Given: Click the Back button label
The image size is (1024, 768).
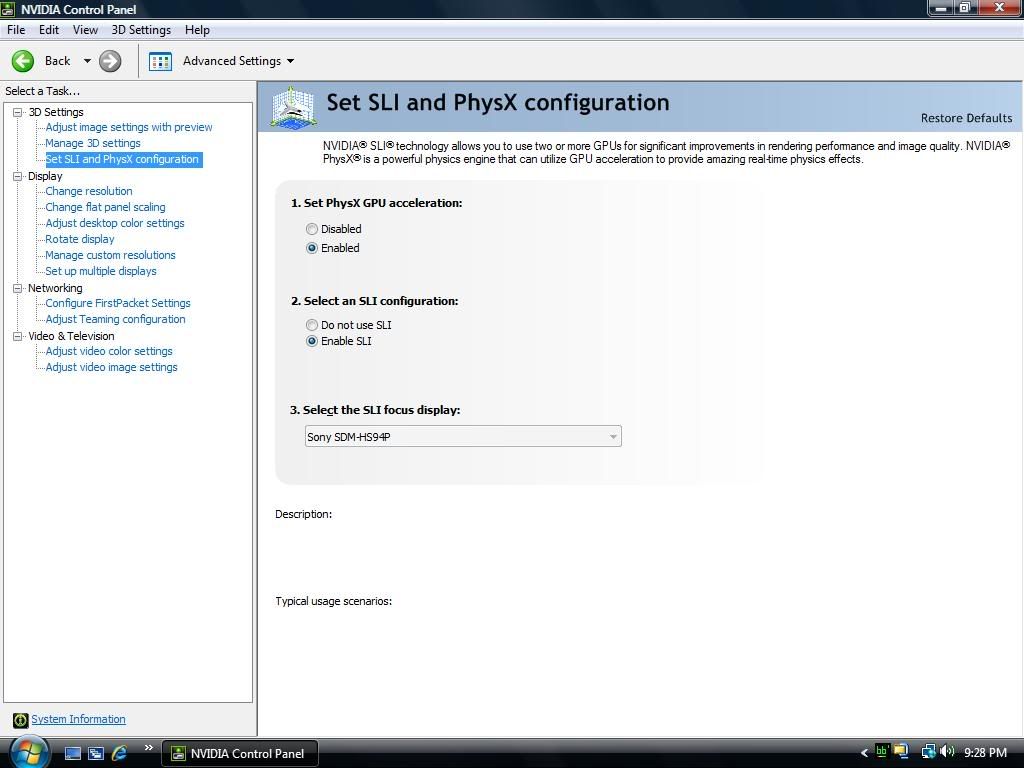Looking at the screenshot, I should (x=57, y=61).
